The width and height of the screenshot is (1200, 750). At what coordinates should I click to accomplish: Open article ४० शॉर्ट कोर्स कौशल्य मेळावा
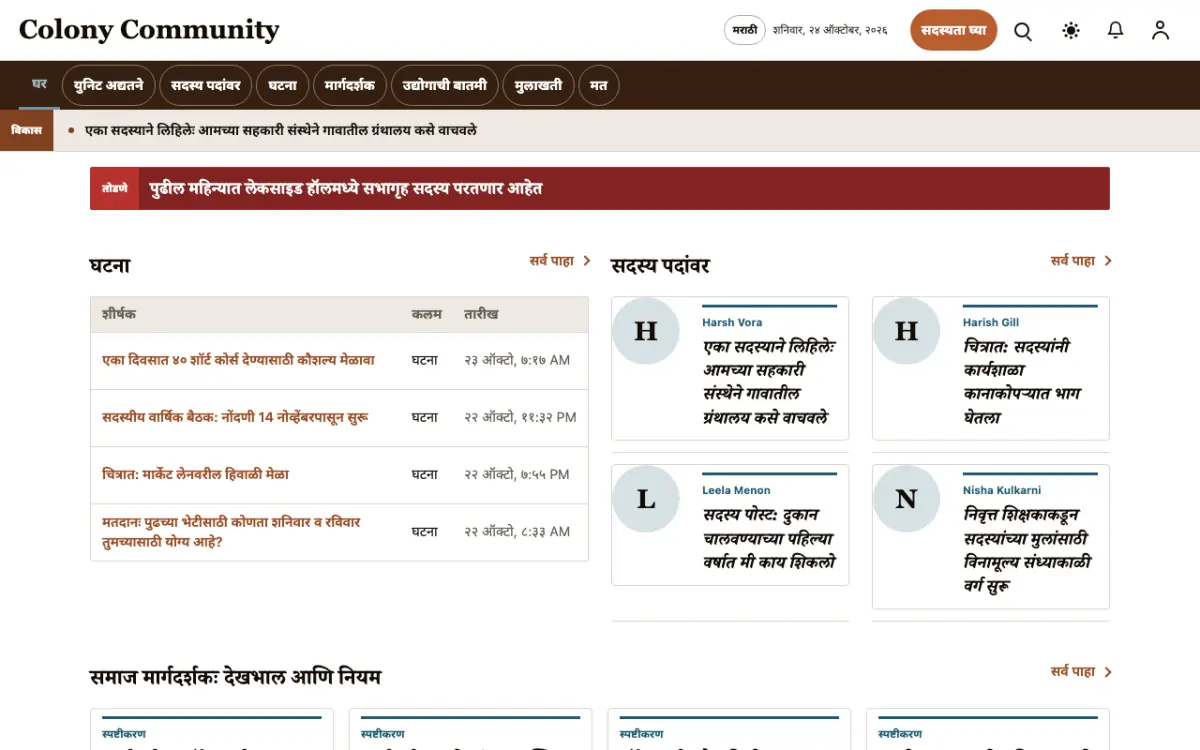pyautogui.click(x=238, y=360)
